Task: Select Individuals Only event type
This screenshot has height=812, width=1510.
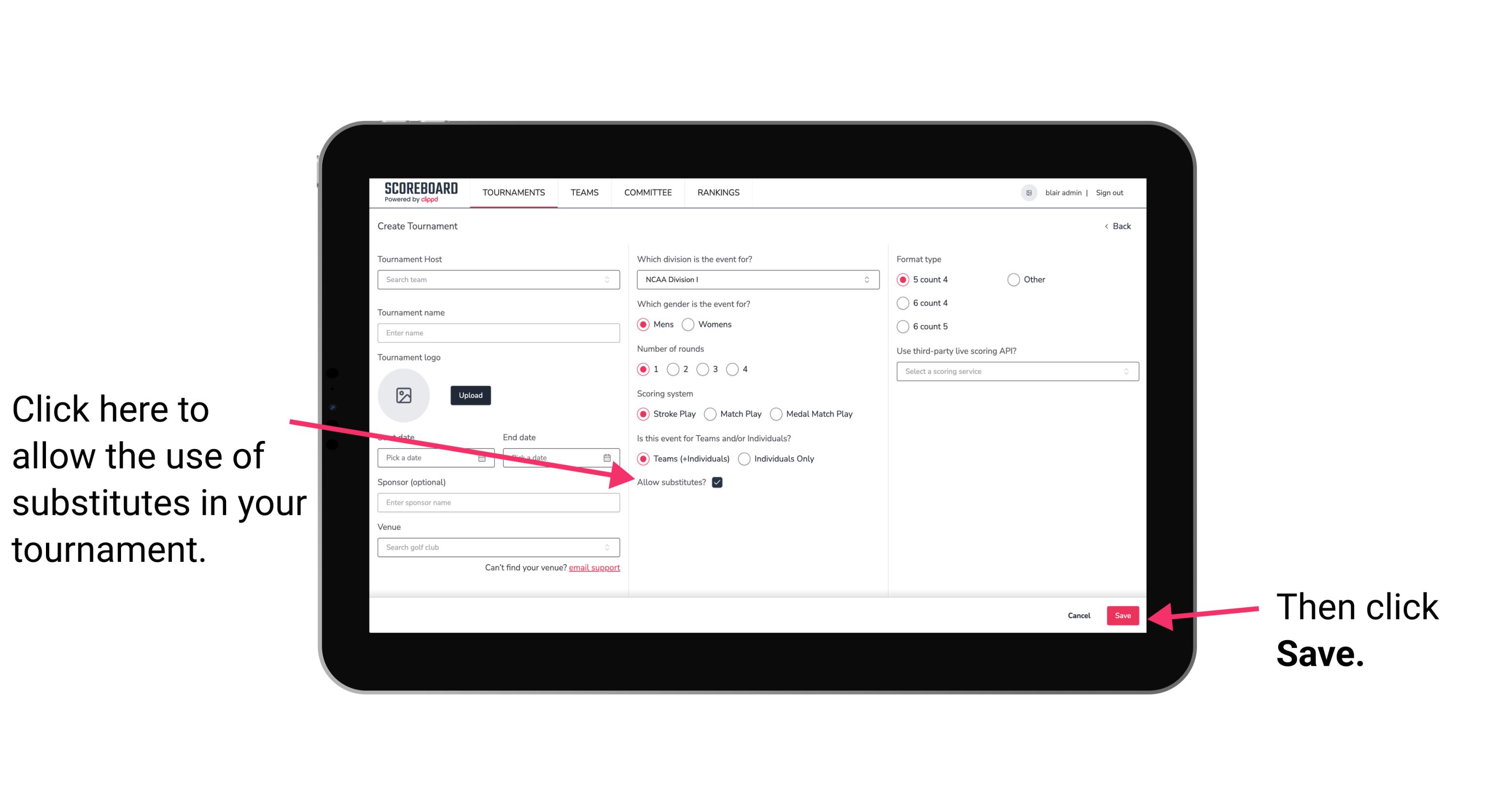Action: (744, 459)
